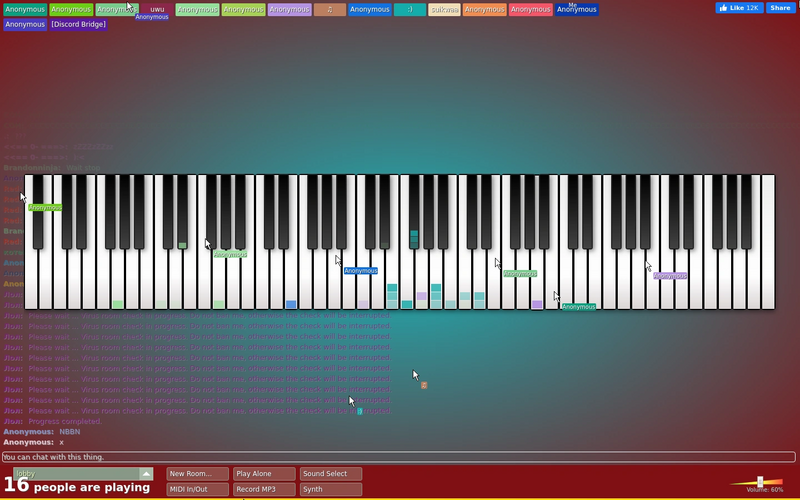Click the New Room button
The width and height of the screenshot is (800, 500).
[197, 473]
